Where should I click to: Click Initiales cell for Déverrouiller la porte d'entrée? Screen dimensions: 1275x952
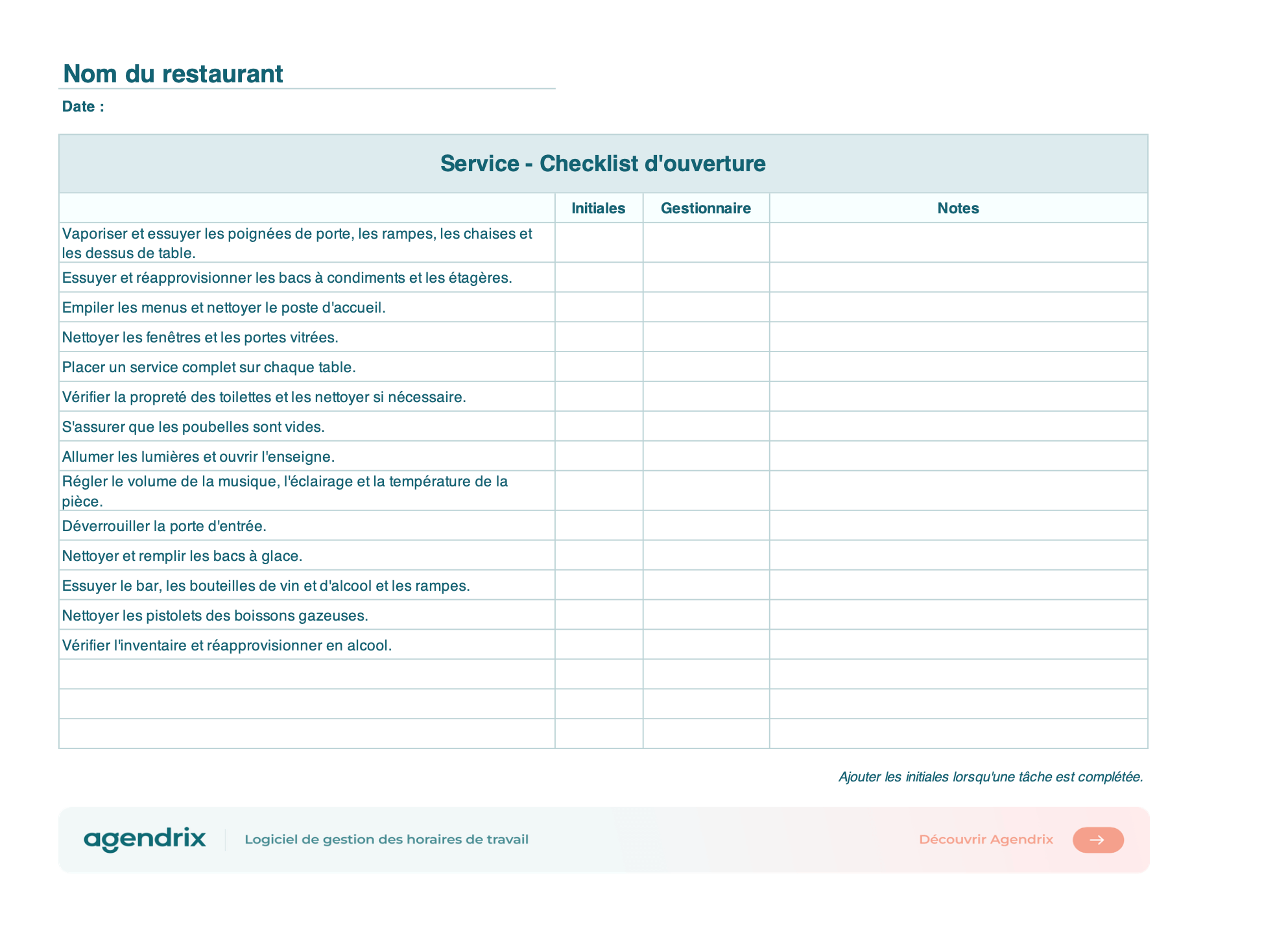[599, 525]
